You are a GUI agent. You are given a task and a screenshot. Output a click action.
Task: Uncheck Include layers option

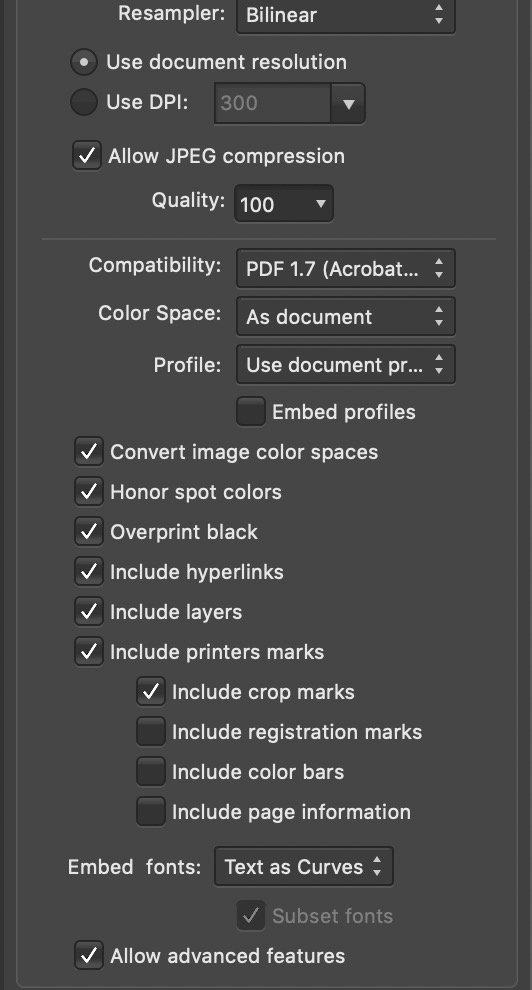88,612
